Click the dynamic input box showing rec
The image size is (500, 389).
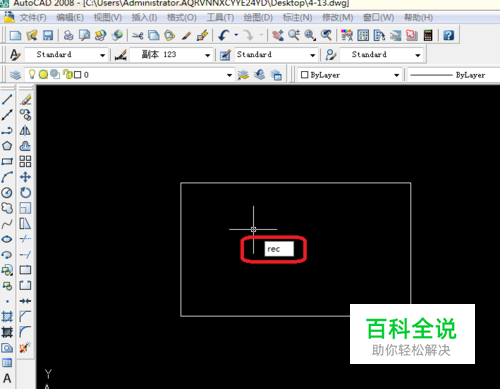click(279, 249)
